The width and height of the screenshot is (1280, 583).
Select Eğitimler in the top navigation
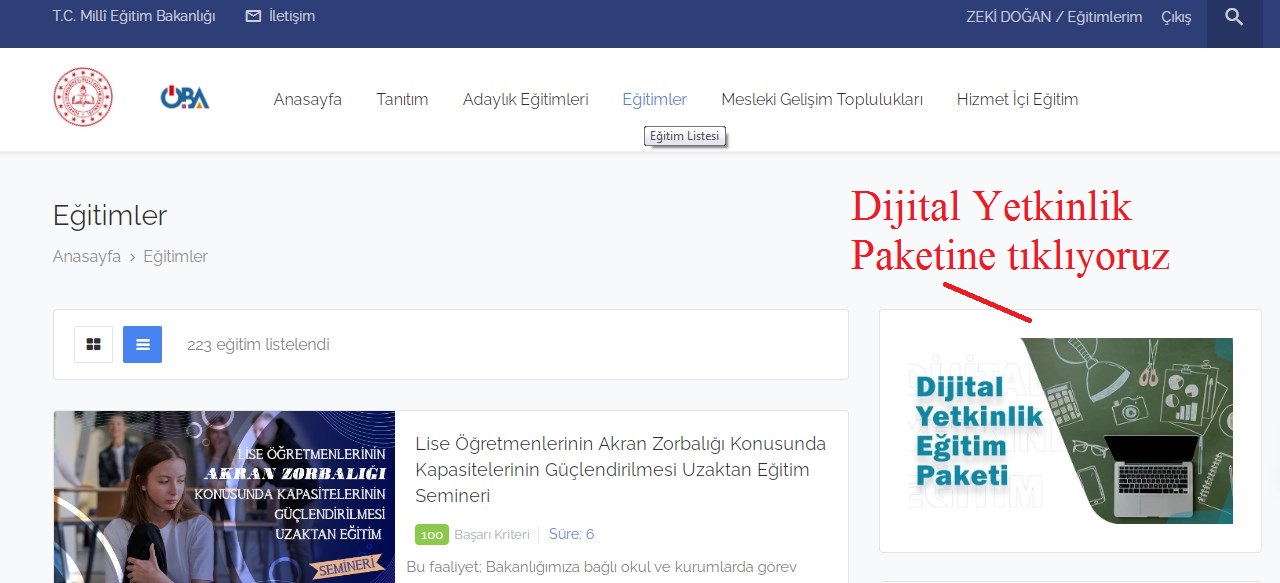click(x=654, y=99)
